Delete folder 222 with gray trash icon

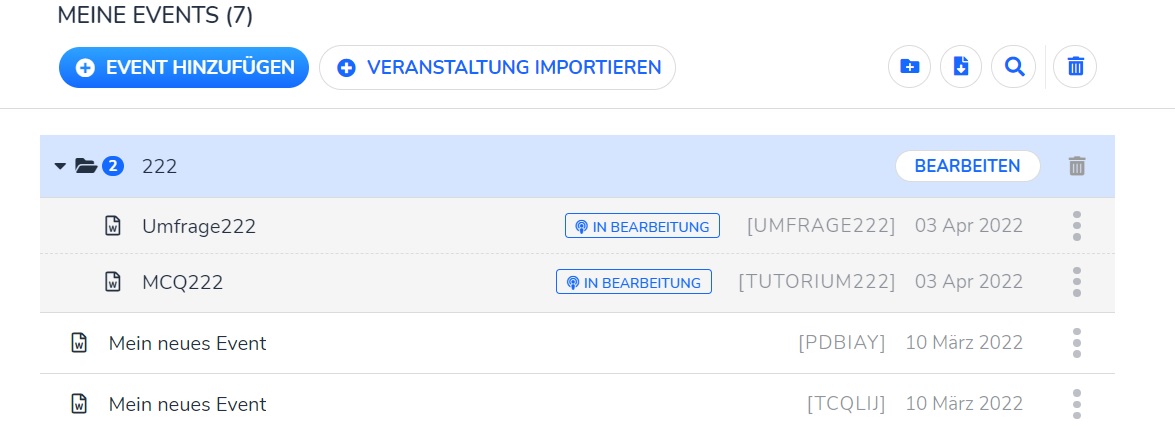1076,166
